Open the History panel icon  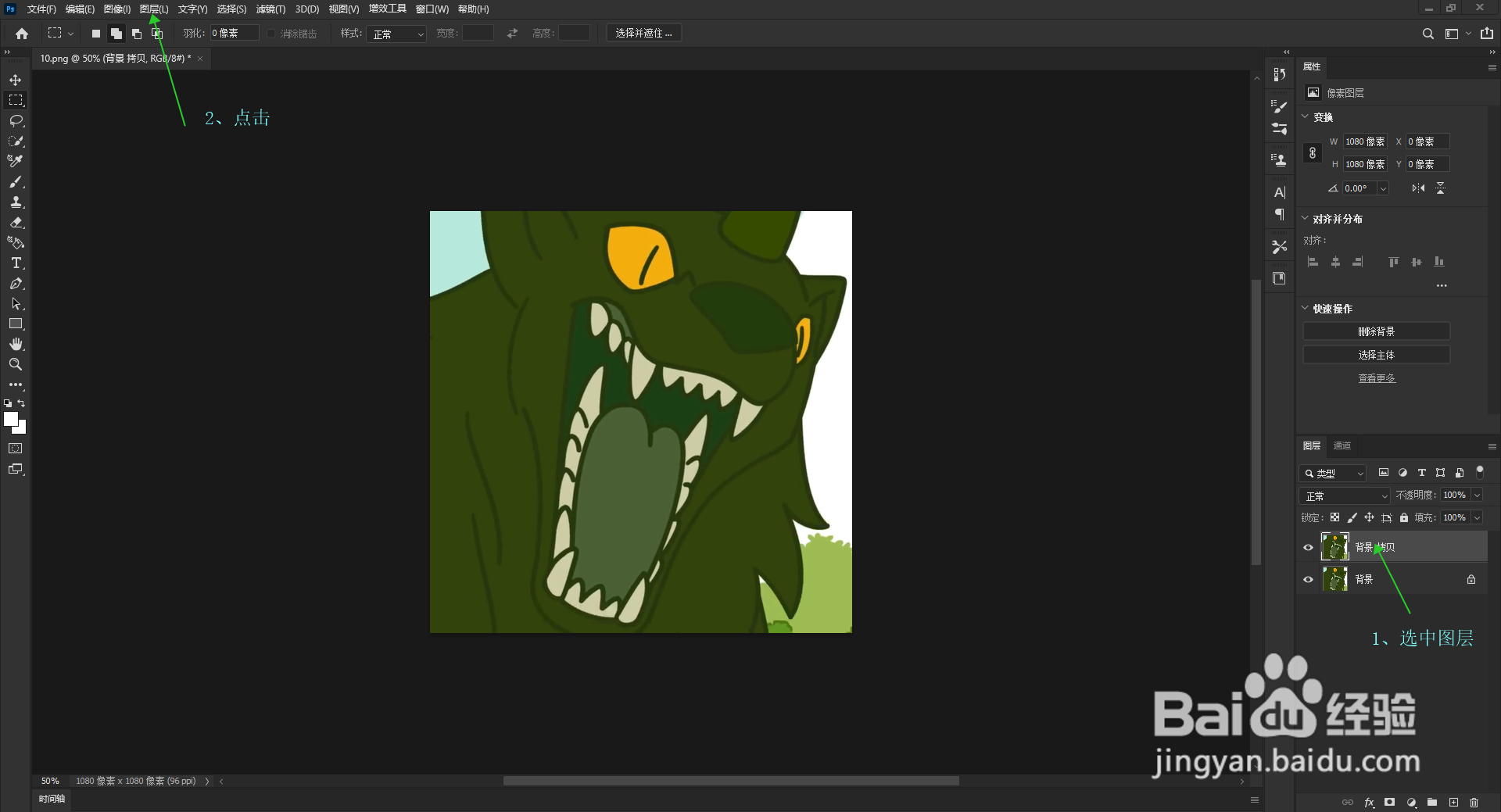click(1279, 74)
